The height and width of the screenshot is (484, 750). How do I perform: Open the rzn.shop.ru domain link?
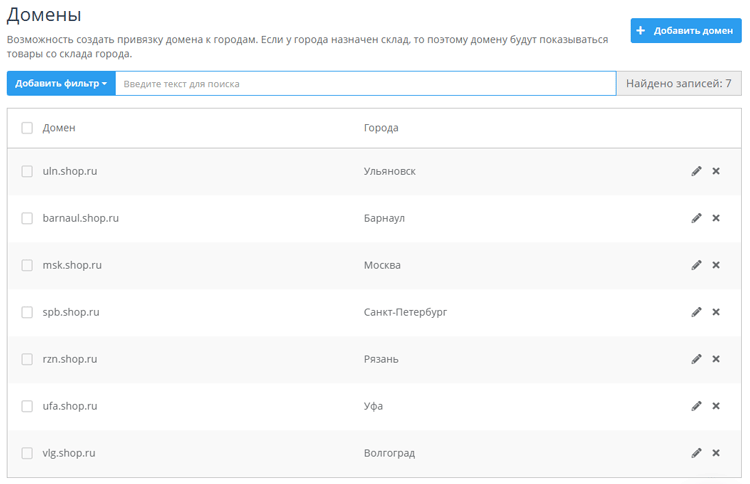click(x=69, y=359)
